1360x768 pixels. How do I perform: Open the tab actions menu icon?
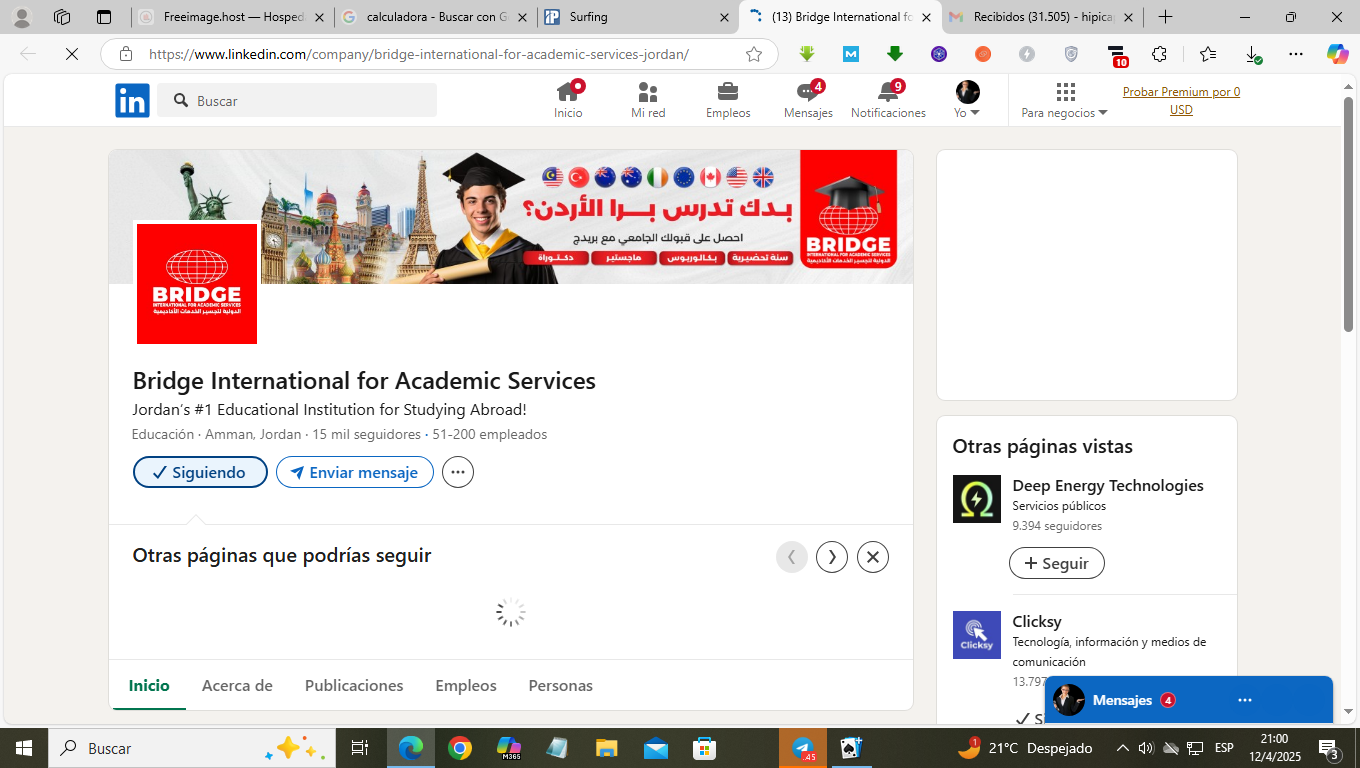coord(104,17)
